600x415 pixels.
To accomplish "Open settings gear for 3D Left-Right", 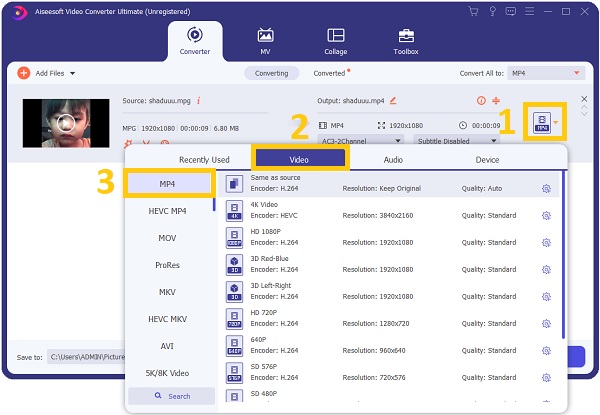I will click(x=546, y=296).
